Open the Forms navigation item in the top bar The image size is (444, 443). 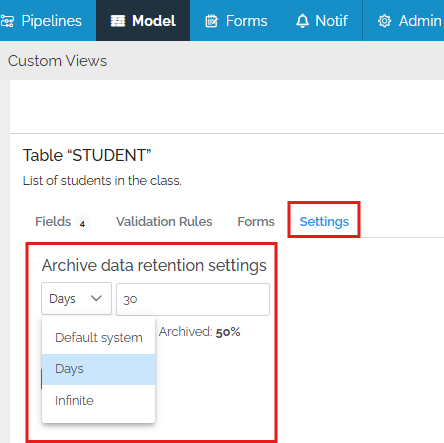click(x=236, y=21)
